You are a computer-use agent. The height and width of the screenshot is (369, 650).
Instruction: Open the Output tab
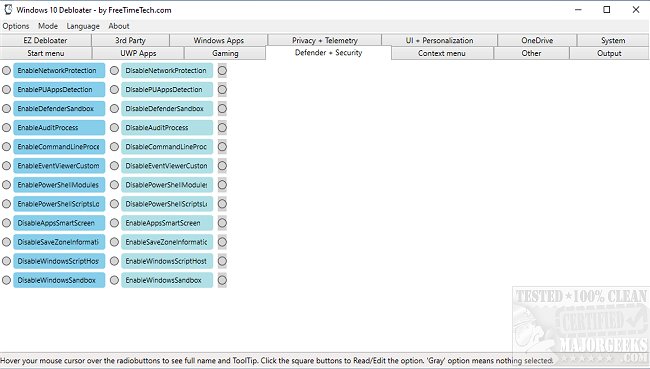609,53
